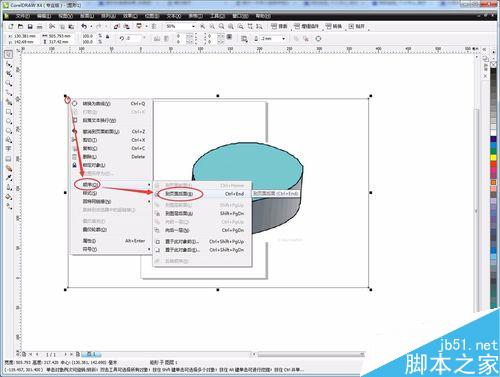Open the 编辑(E) menu
Screen dimensions: 500x377
[x=44, y=16]
